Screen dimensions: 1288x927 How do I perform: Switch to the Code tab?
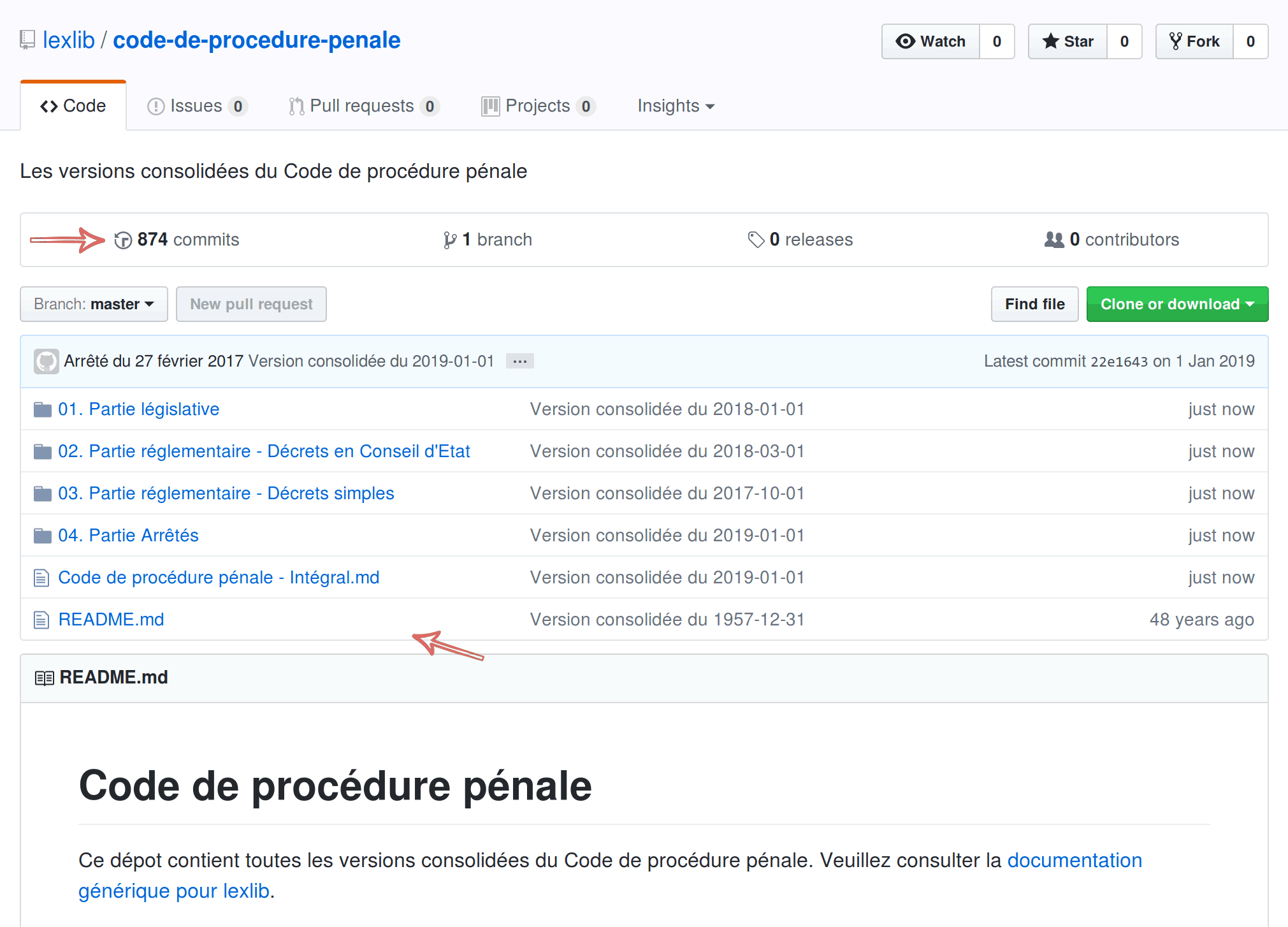pos(73,106)
